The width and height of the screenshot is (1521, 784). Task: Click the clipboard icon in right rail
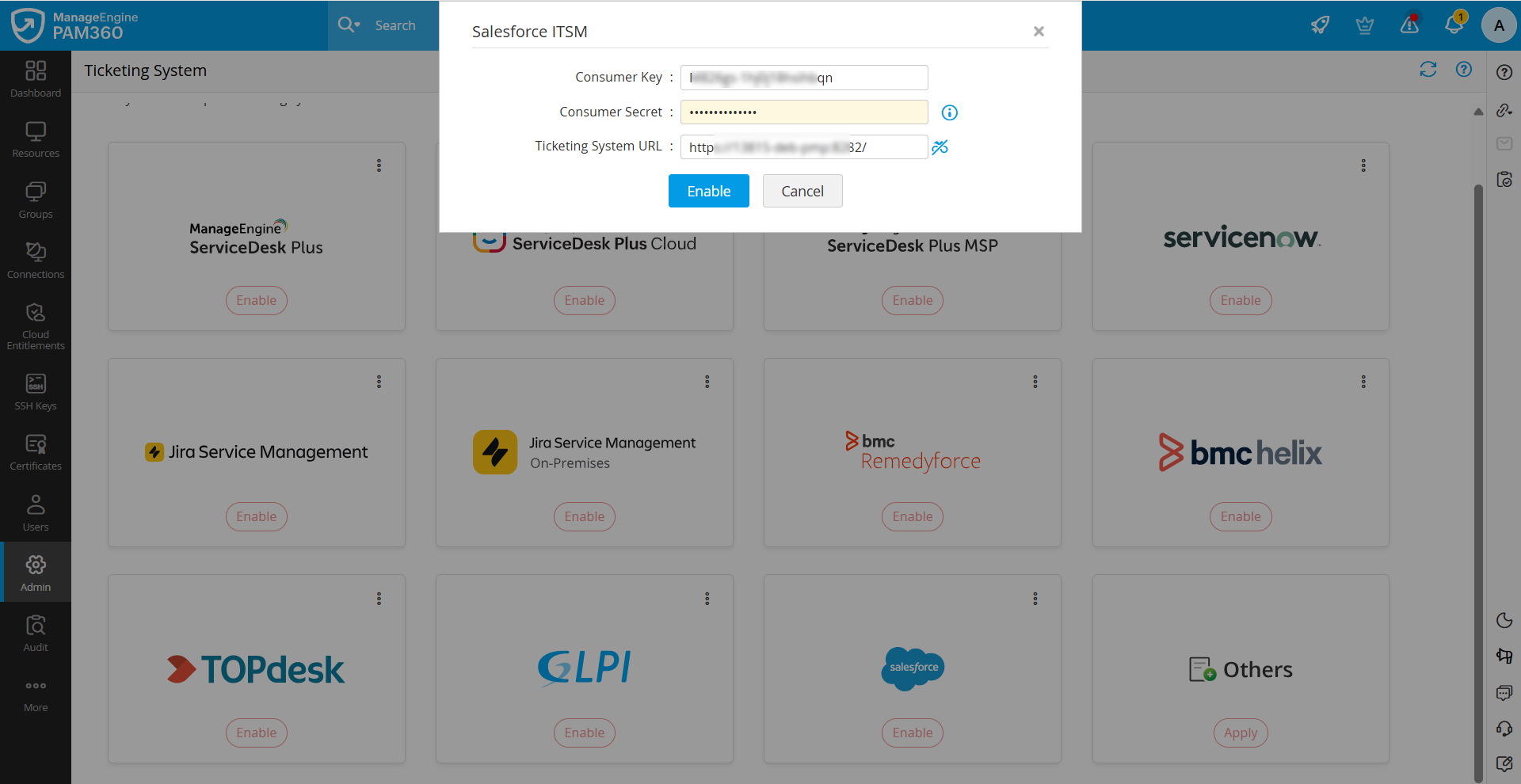coord(1504,179)
